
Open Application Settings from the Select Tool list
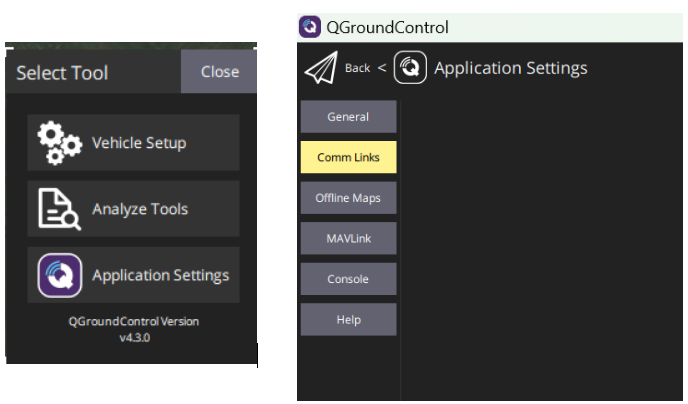160,275
